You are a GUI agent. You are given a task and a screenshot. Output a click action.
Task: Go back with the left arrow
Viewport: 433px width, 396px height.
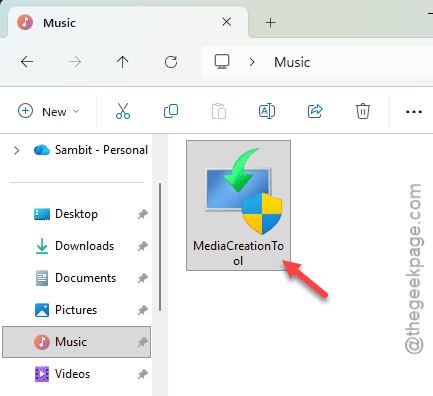pyautogui.click(x=27, y=62)
